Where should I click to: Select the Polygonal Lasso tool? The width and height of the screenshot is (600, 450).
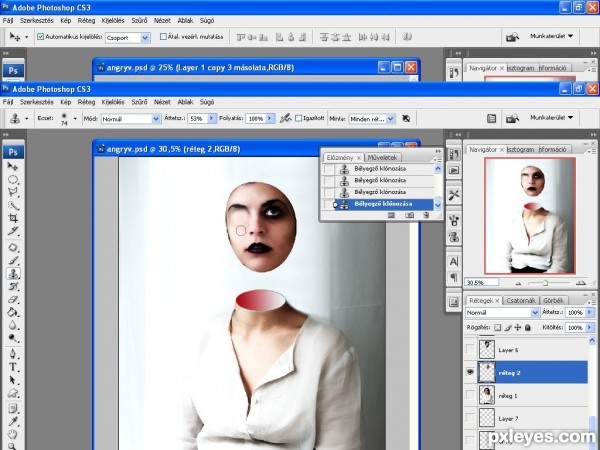(x=13, y=192)
